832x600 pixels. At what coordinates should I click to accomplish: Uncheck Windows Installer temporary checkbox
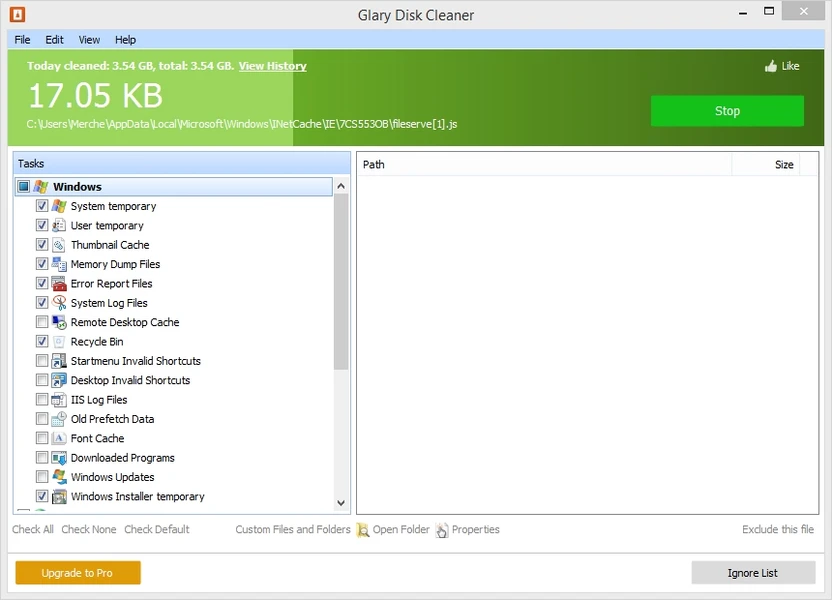click(42, 496)
